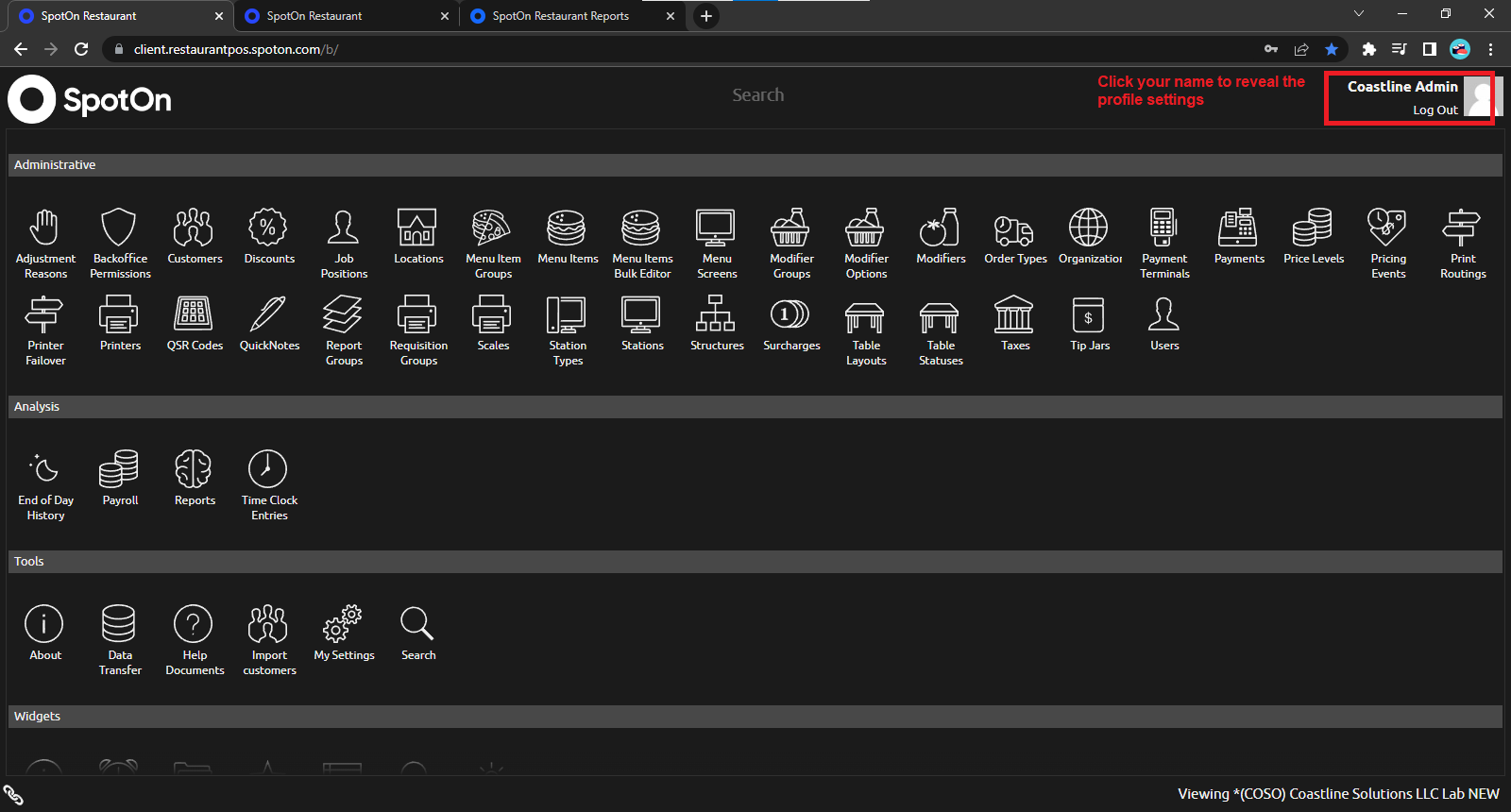1511x812 pixels.
Task: Open Surcharges
Action: click(x=791, y=323)
